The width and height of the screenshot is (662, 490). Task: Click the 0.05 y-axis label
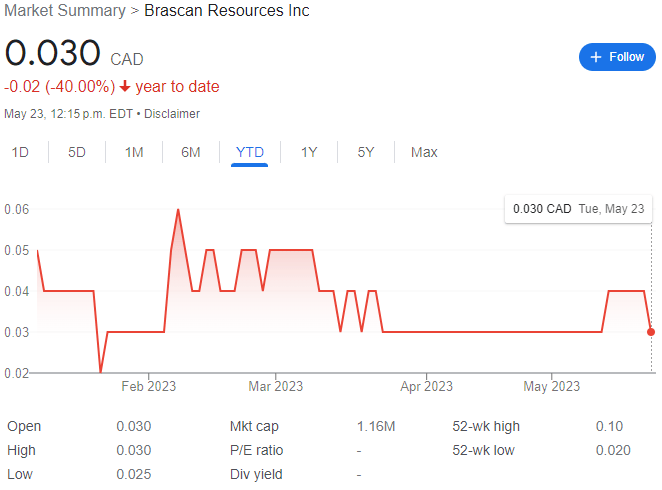[16, 250]
